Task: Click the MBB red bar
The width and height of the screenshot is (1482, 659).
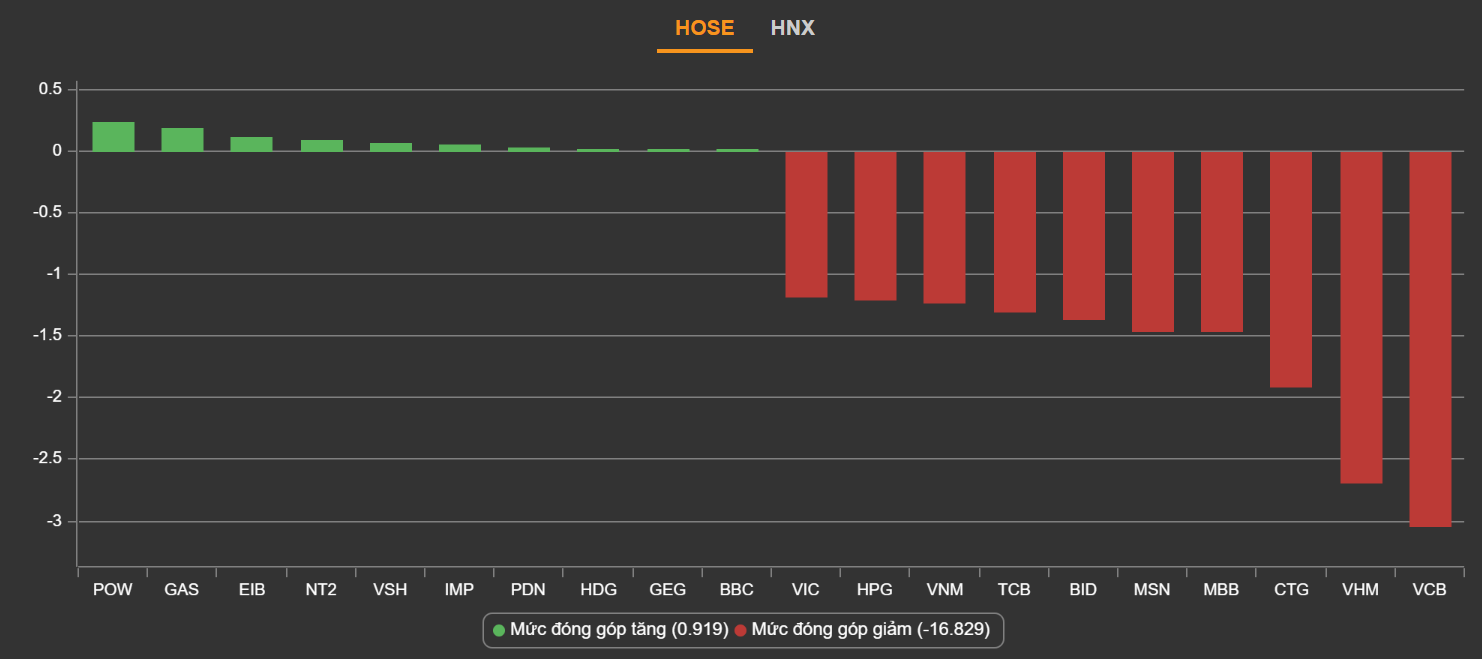Action: coord(1222,241)
